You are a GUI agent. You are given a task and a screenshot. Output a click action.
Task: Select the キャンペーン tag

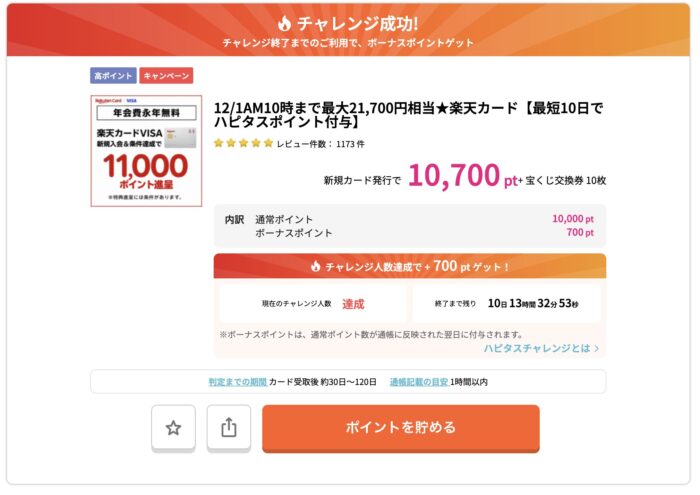pos(166,75)
